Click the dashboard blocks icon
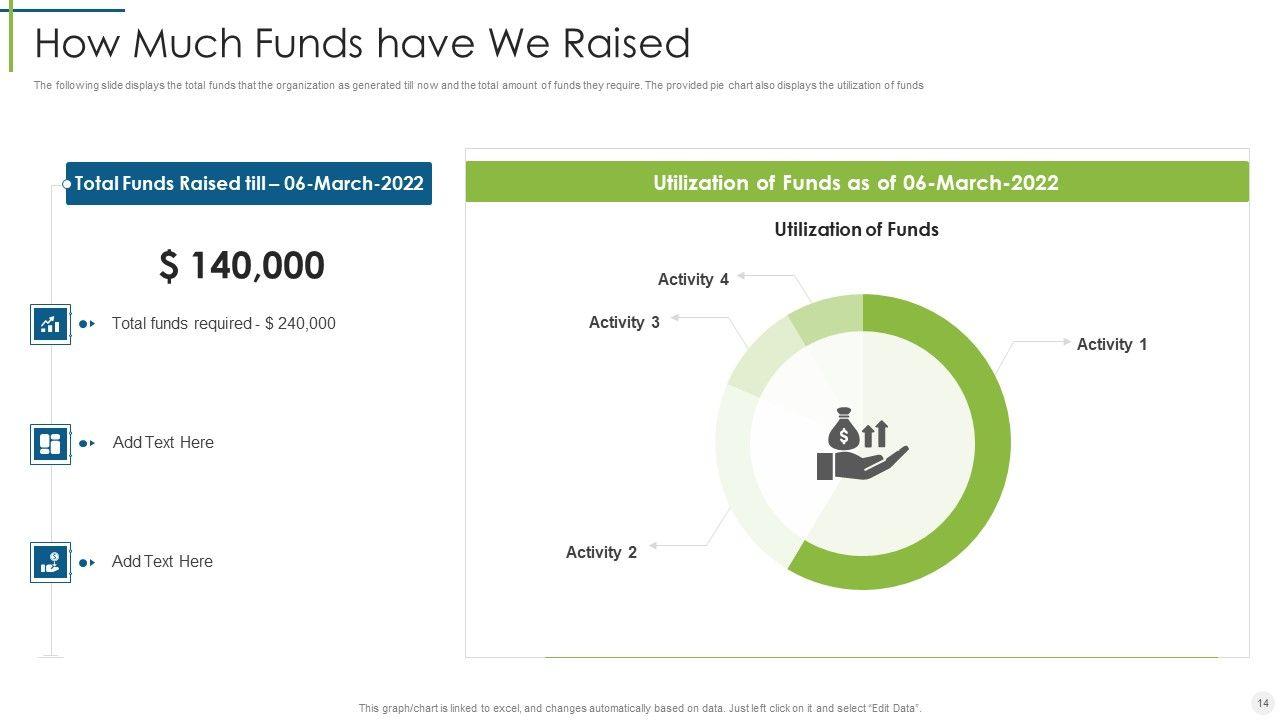1280x720 pixels. (50, 443)
